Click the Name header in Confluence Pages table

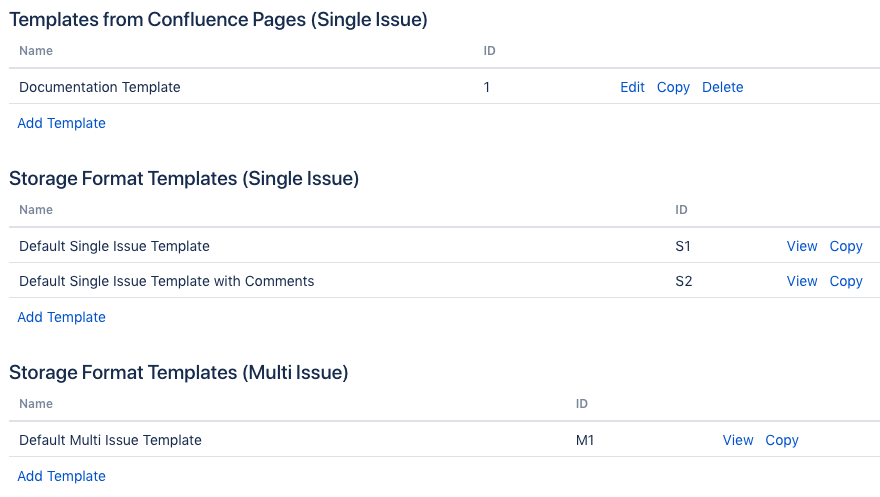pyautogui.click(x=36, y=51)
